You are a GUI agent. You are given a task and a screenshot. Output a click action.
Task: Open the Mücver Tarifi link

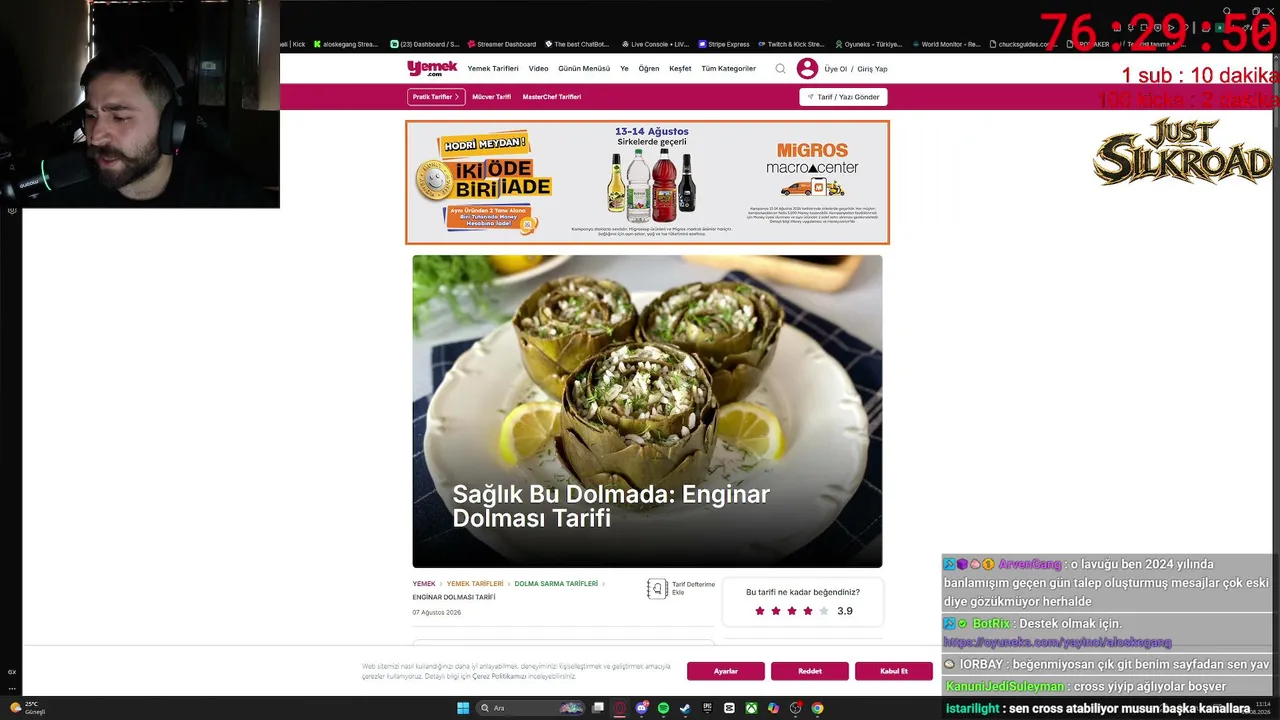coord(491,97)
